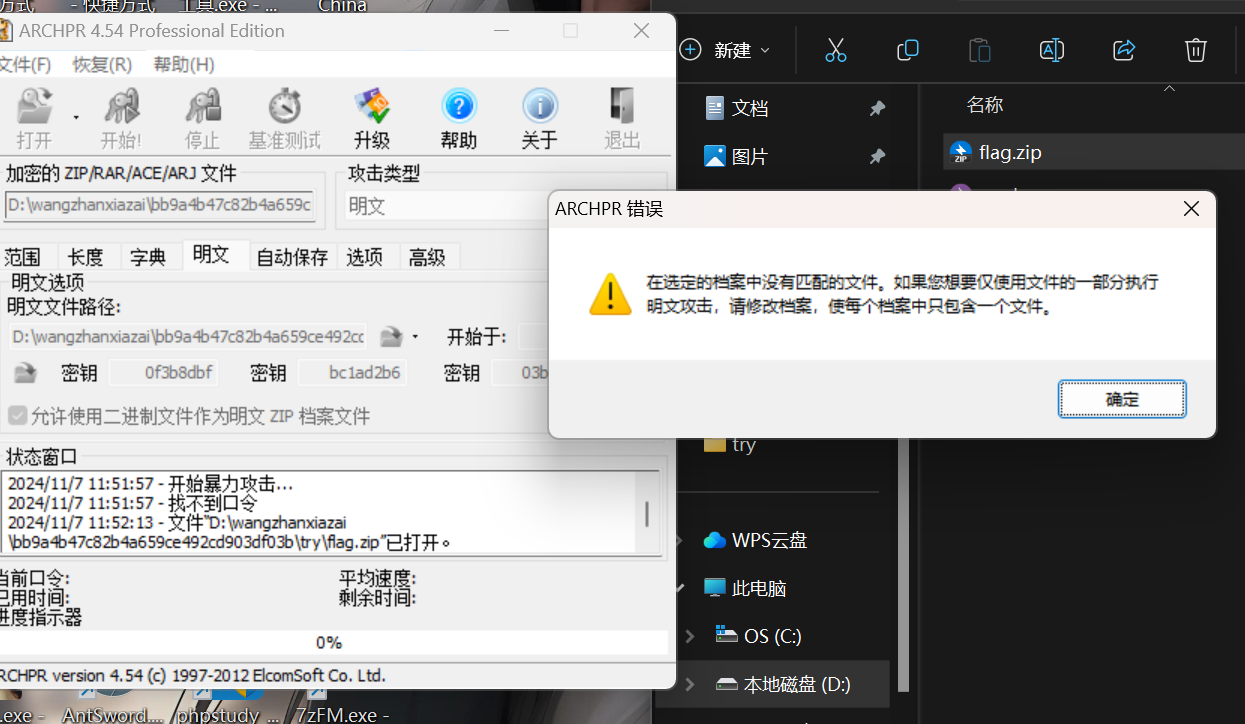Click the 新建 button in File Explorer
The width and height of the screenshot is (1245, 724).
click(725, 50)
